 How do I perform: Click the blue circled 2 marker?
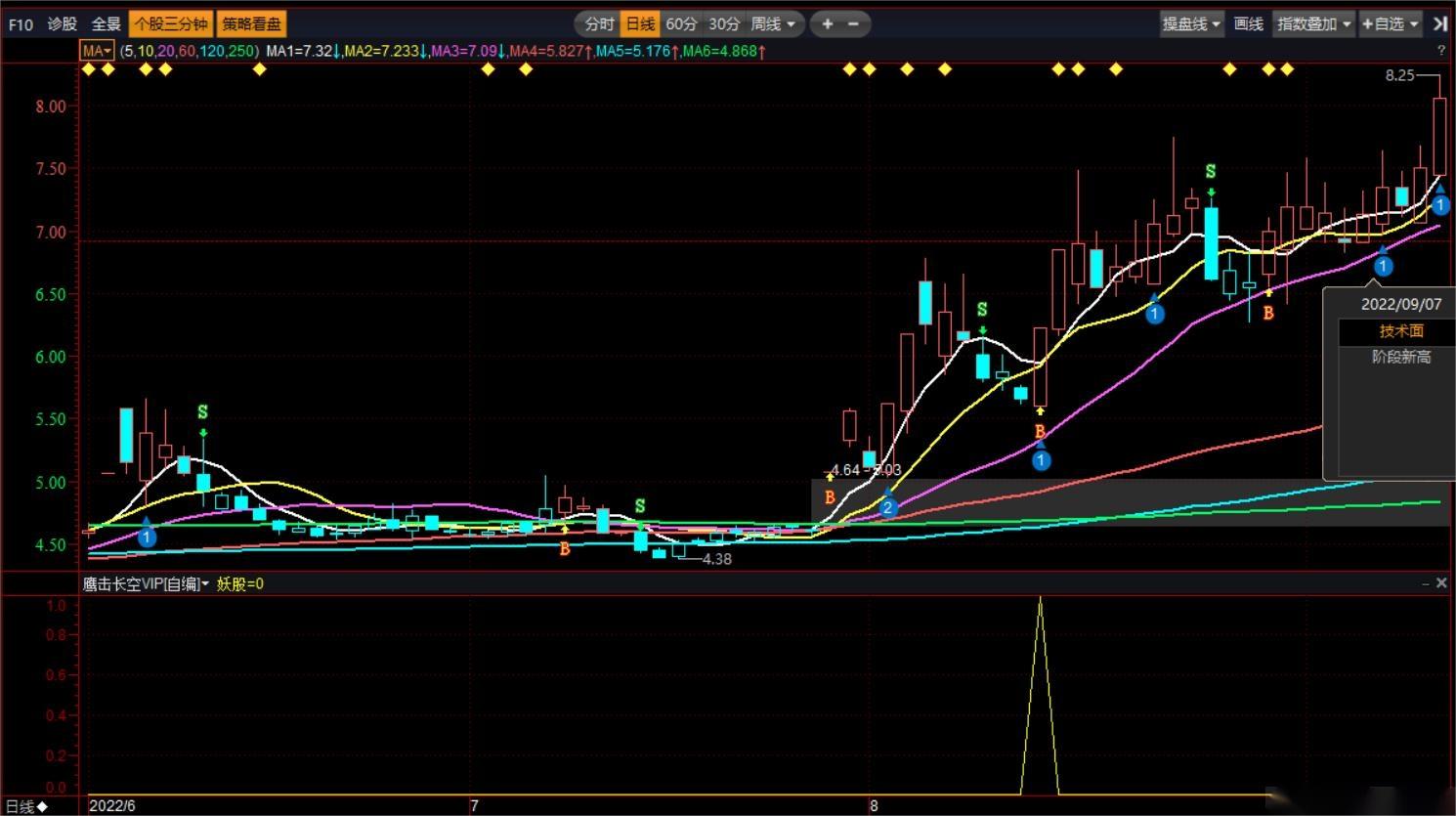click(x=887, y=507)
